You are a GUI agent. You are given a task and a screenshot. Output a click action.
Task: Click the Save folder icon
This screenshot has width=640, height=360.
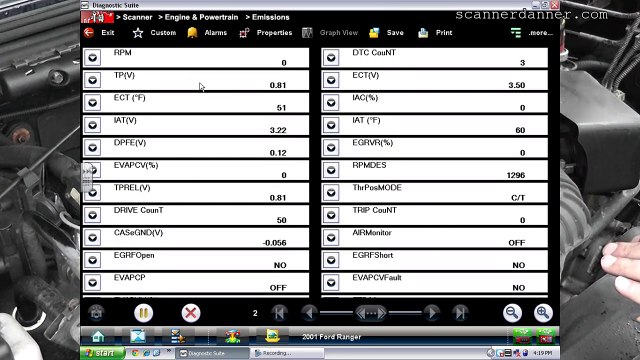pos(374,33)
